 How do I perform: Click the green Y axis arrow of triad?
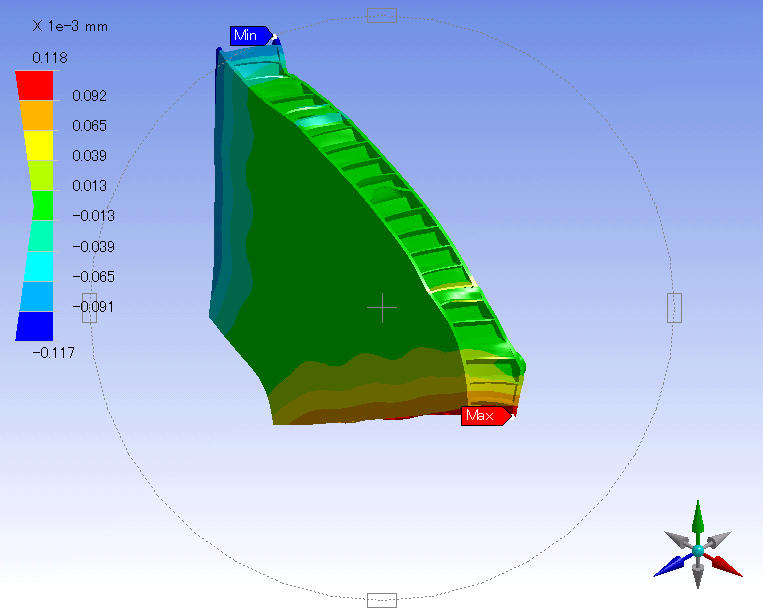point(698,518)
